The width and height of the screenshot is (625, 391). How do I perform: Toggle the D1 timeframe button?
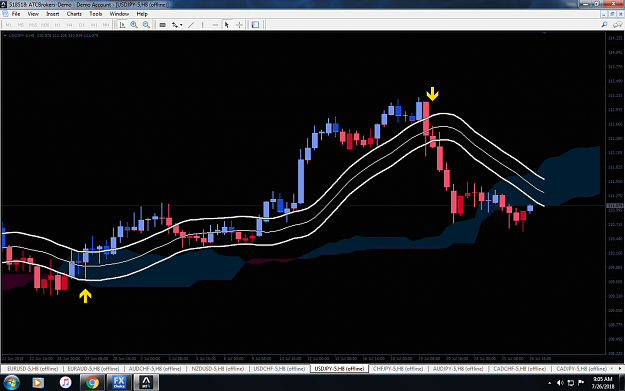pyautogui.click(x=82, y=25)
